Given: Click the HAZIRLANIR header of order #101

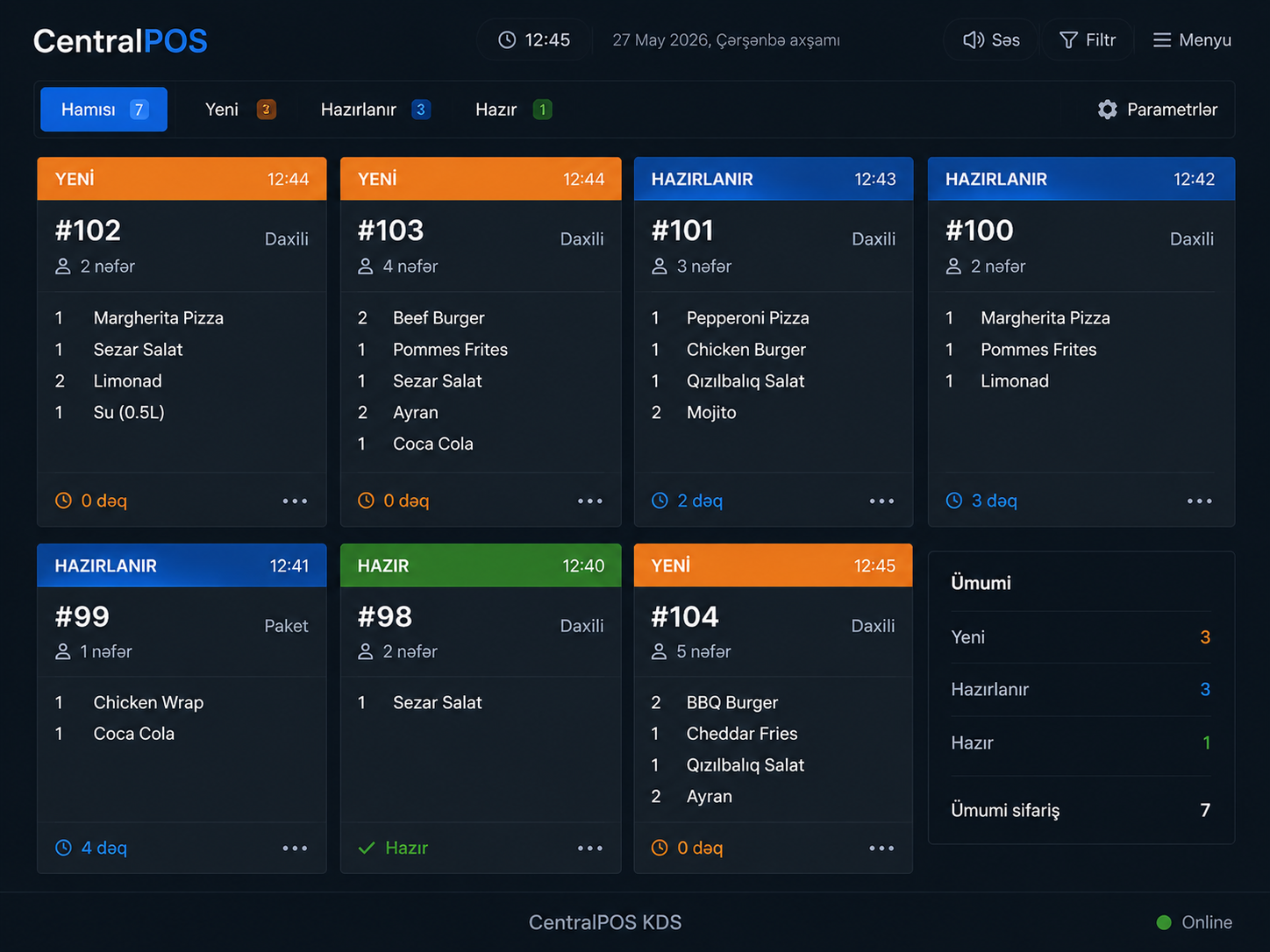Looking at the screenshot, I should pyautogui.click(x=774, y=179).
